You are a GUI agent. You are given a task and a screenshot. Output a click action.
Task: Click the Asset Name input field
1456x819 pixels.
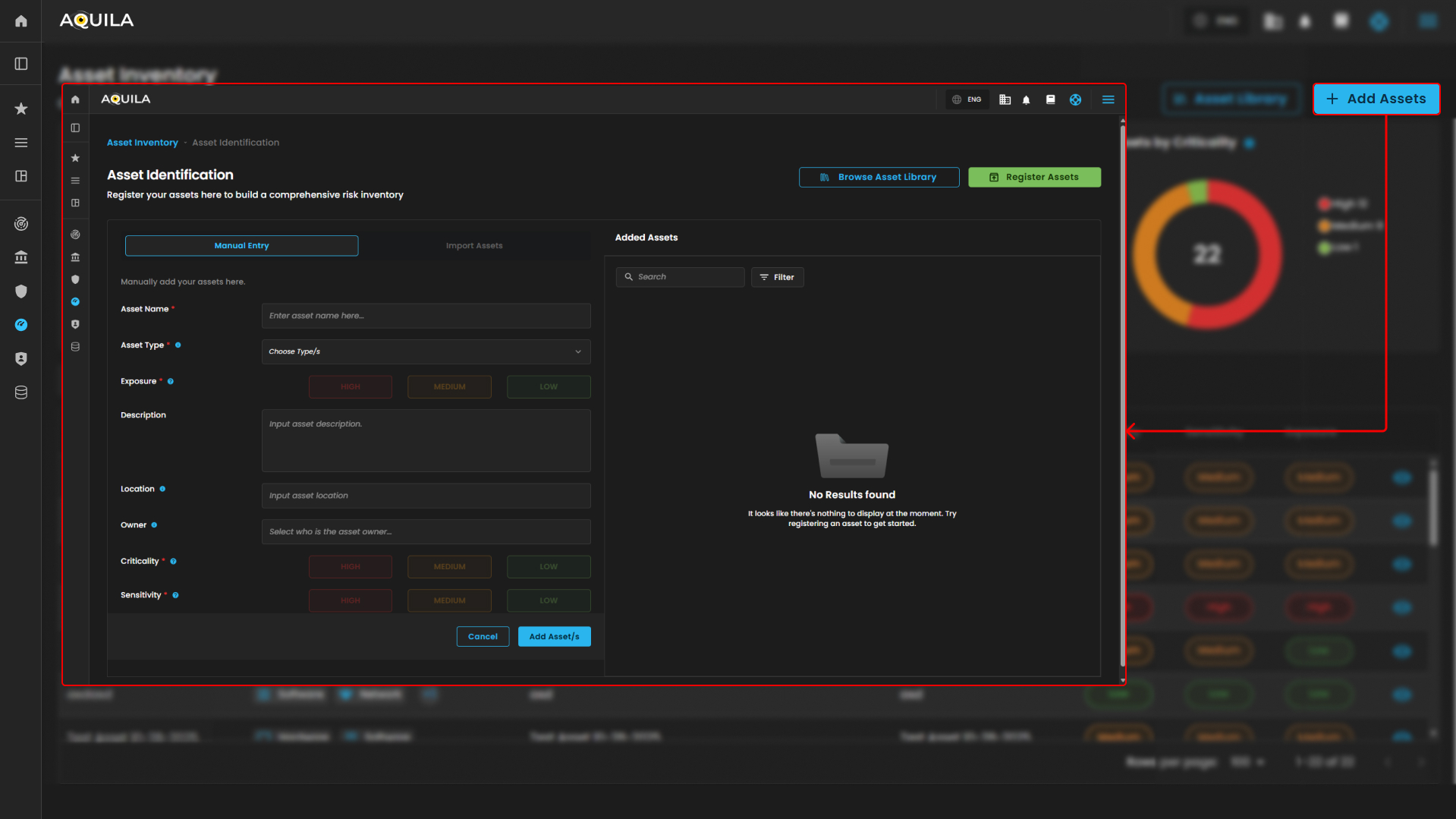click(x=426, y=316)
